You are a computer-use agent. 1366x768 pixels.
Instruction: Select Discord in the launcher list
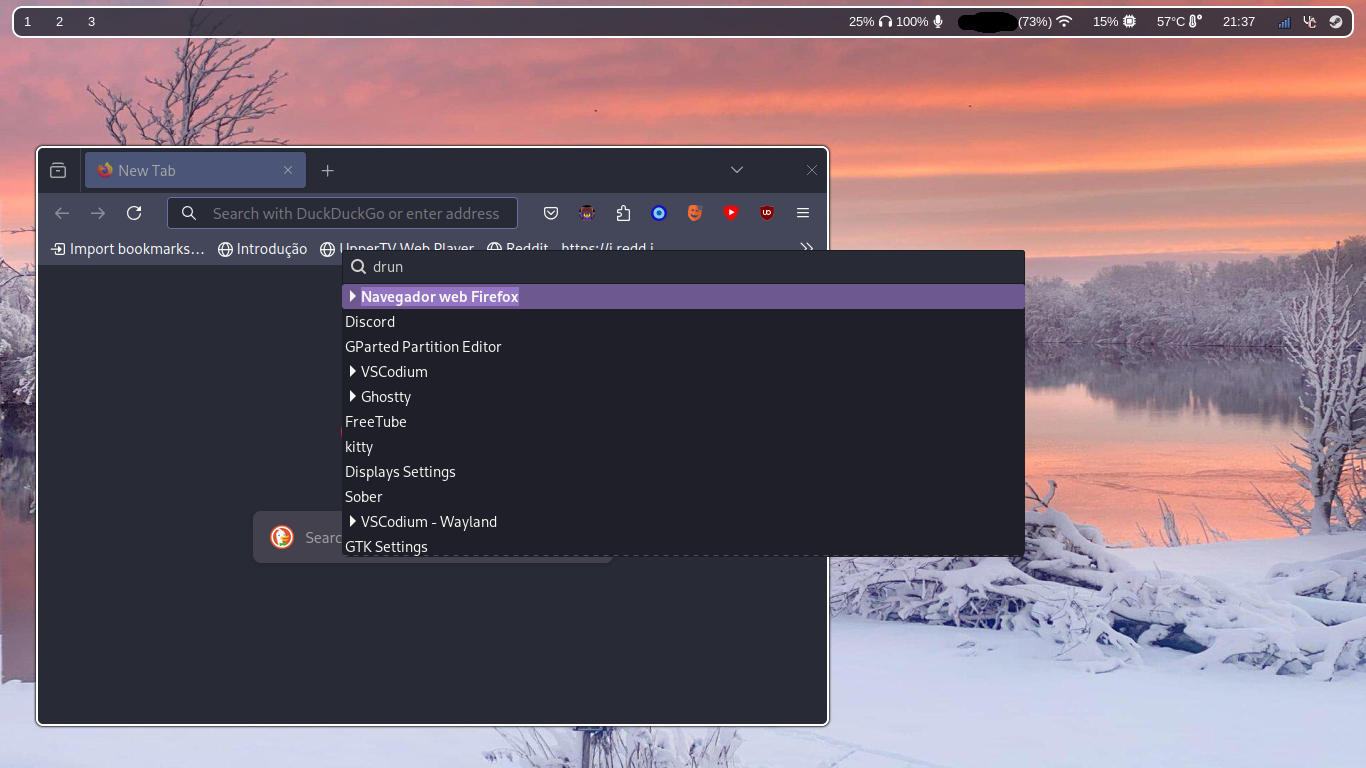tap(370, 322)
